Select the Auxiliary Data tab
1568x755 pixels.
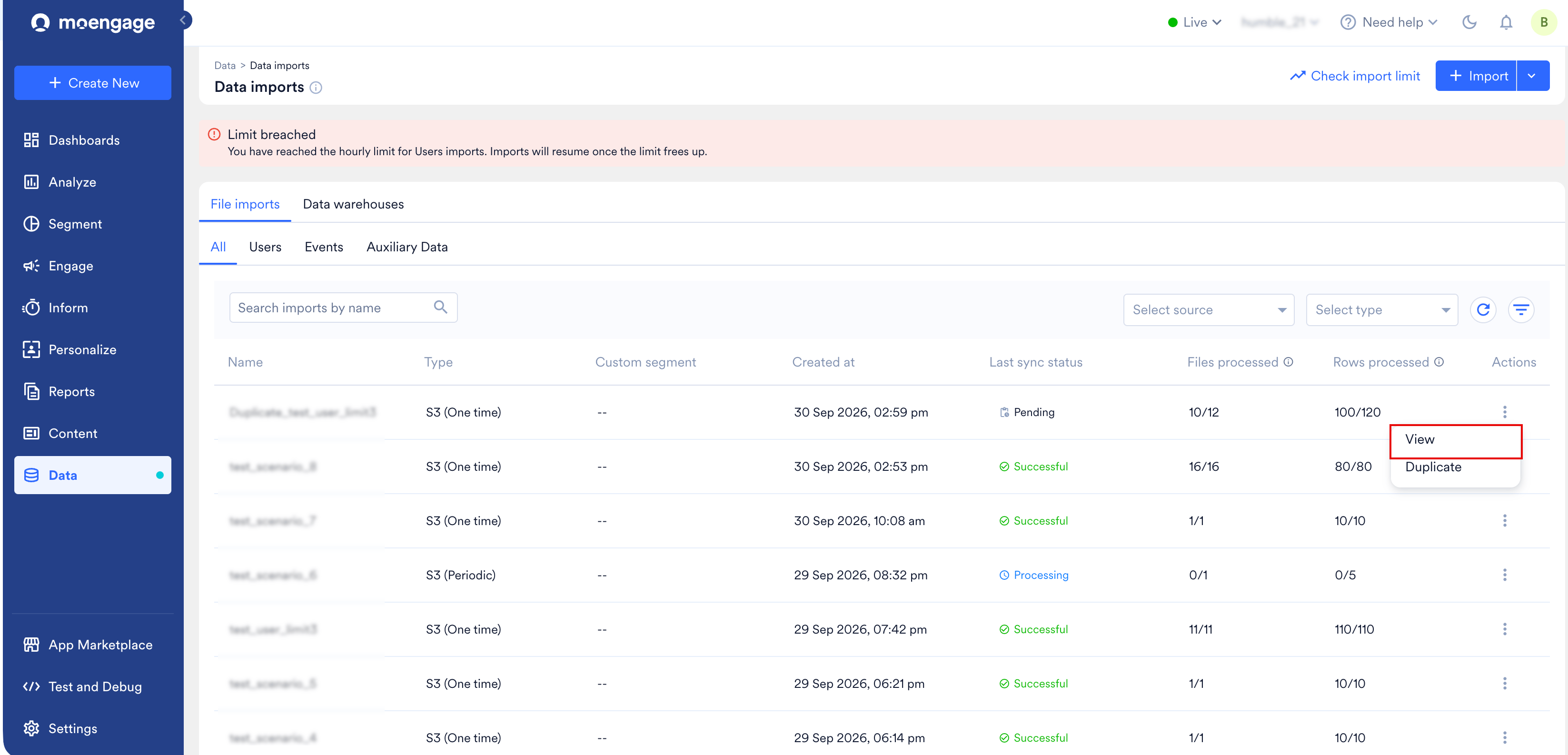click(407, 247)
